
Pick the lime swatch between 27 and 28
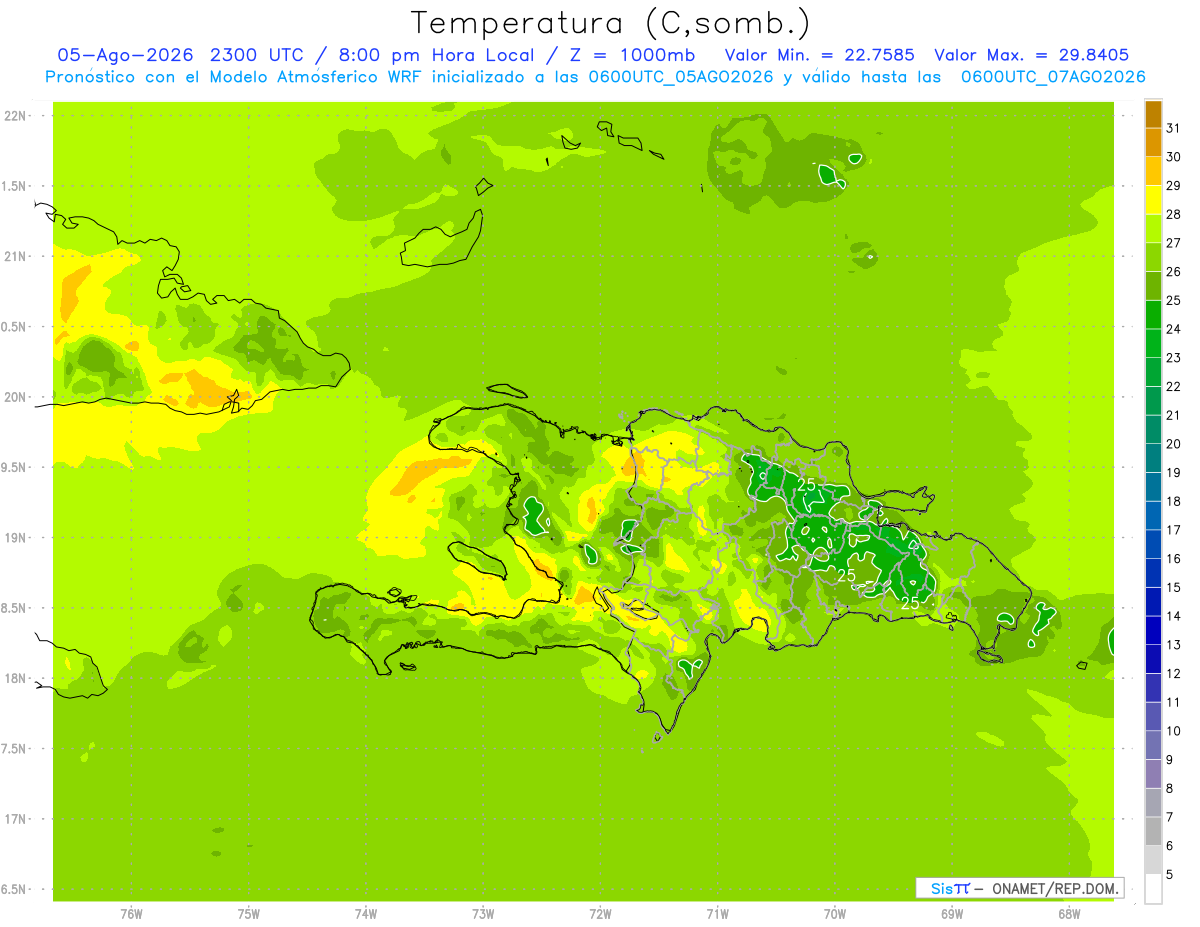[1153, 228]
